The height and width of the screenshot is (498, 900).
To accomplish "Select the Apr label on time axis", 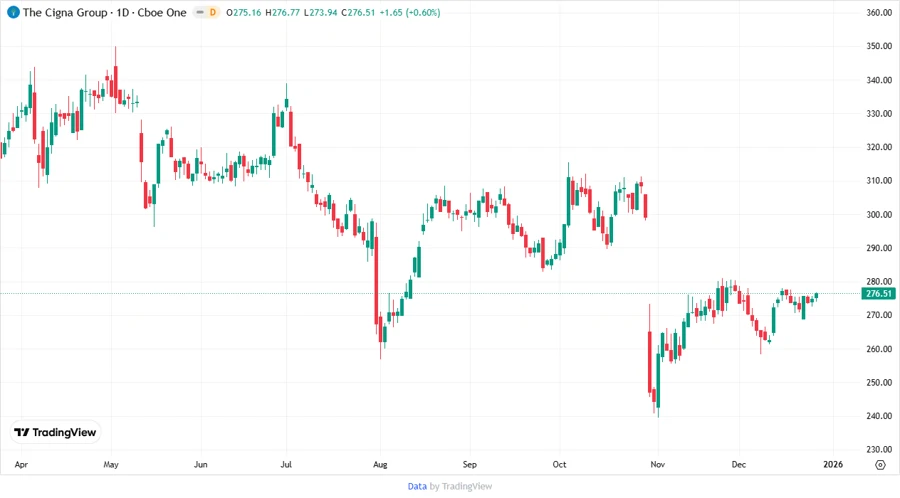I will (x=21, y=464).
